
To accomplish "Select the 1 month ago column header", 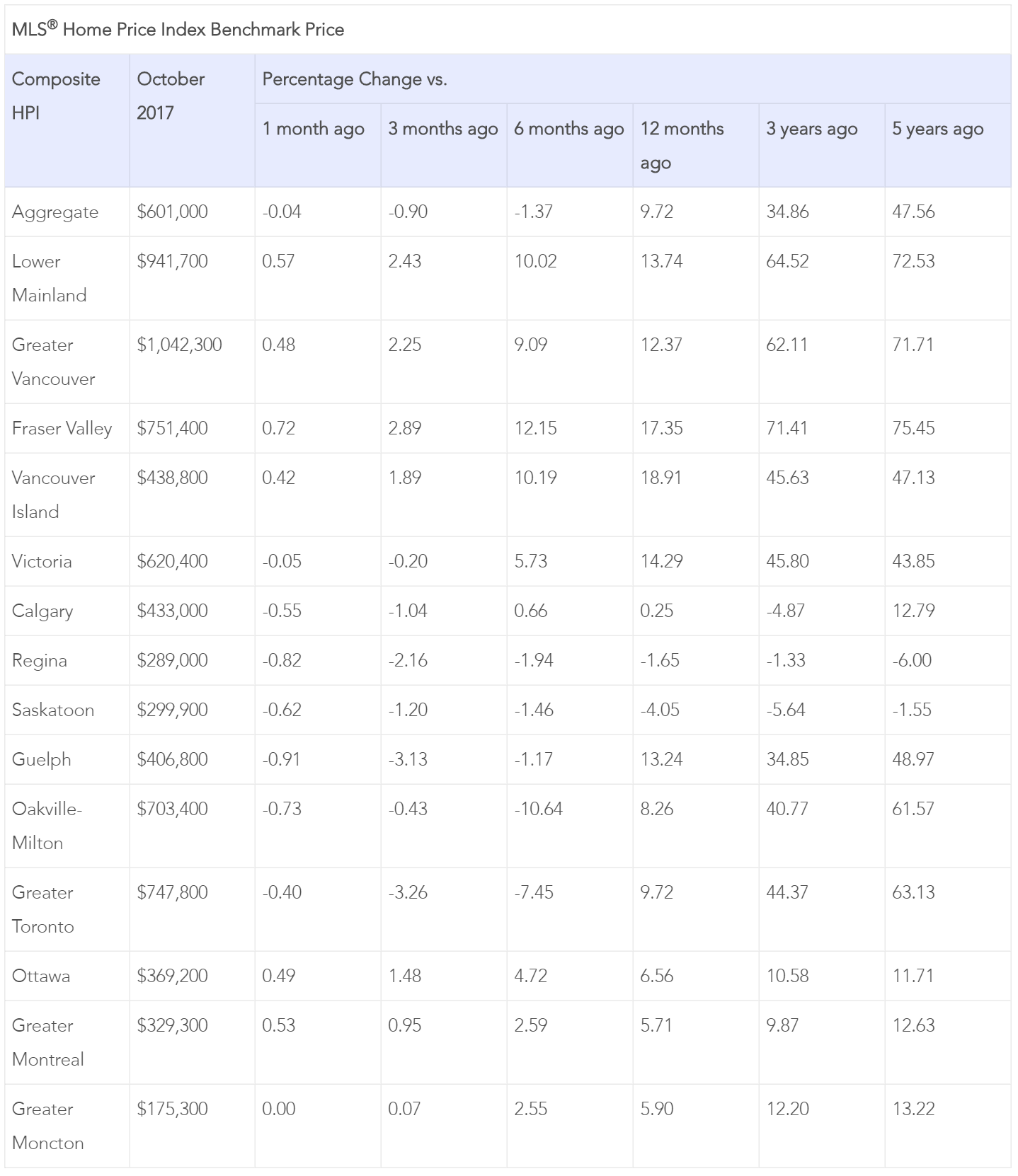I will 313,129.
